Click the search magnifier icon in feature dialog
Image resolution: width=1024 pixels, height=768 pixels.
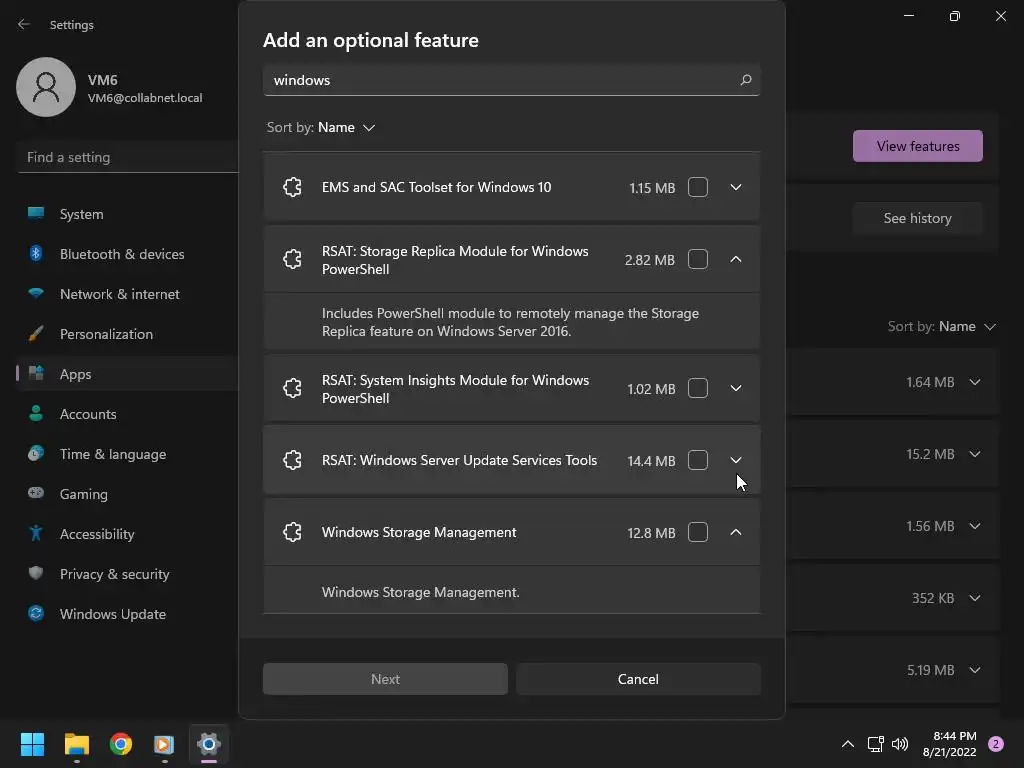tap(745, 80)
